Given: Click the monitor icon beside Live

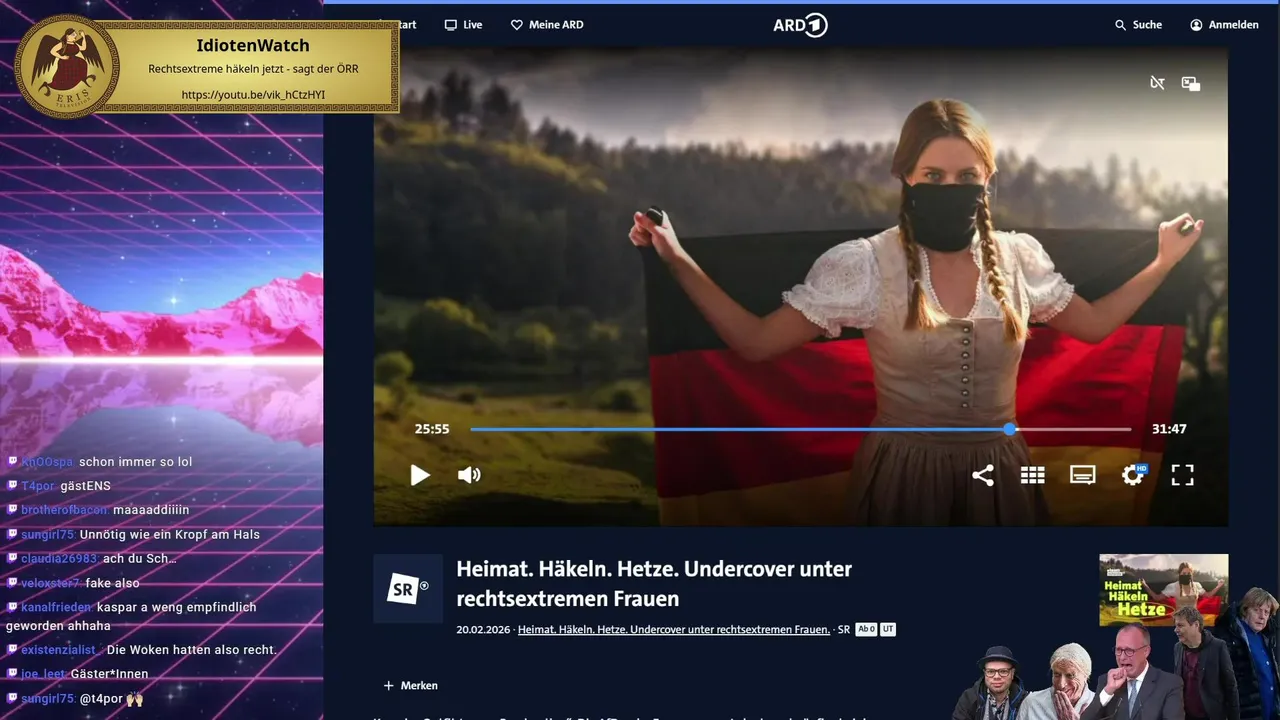Looking at the screenshot, I should 450,25.
